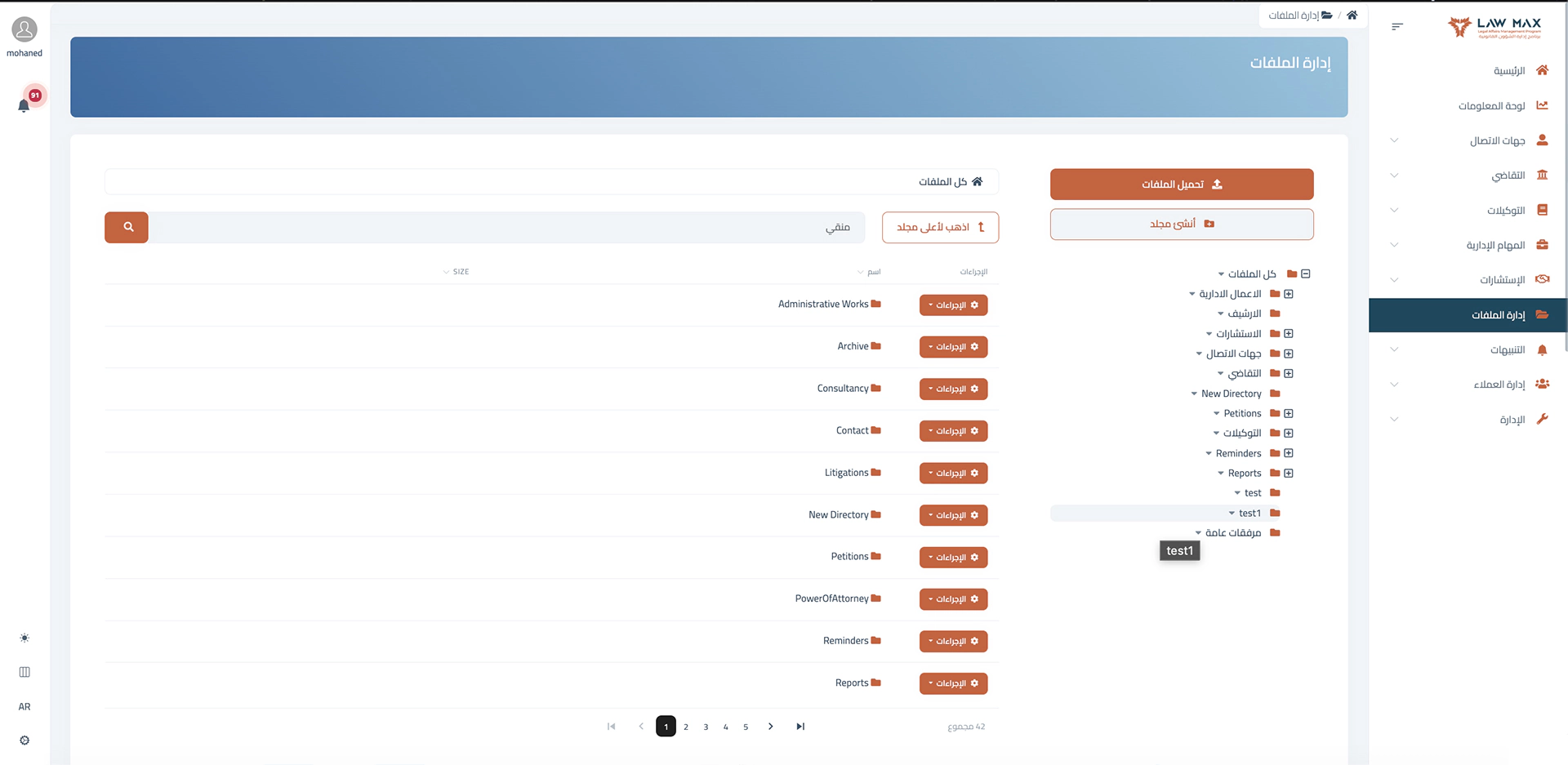Expand the Reports folder in tree

pos(1288,474)
